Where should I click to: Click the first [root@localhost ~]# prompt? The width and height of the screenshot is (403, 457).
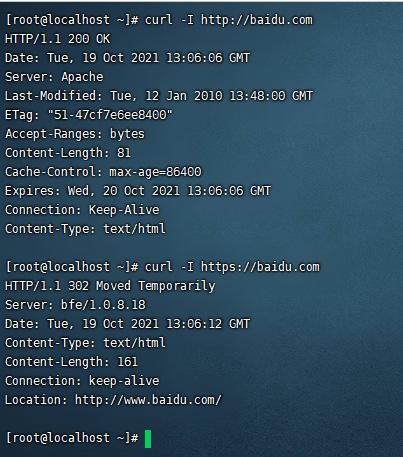tap(72, 20)
